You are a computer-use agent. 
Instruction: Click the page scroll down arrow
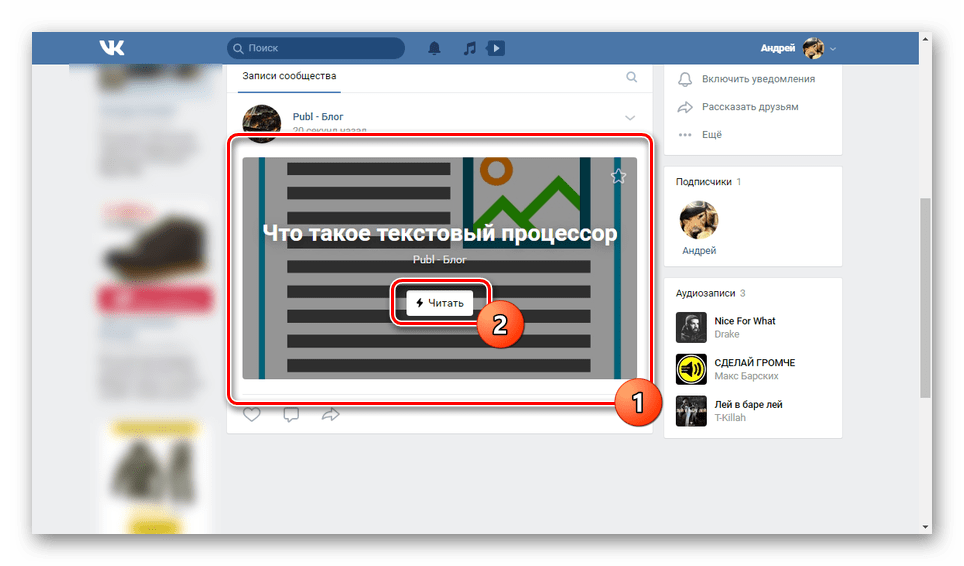[925, 527]
